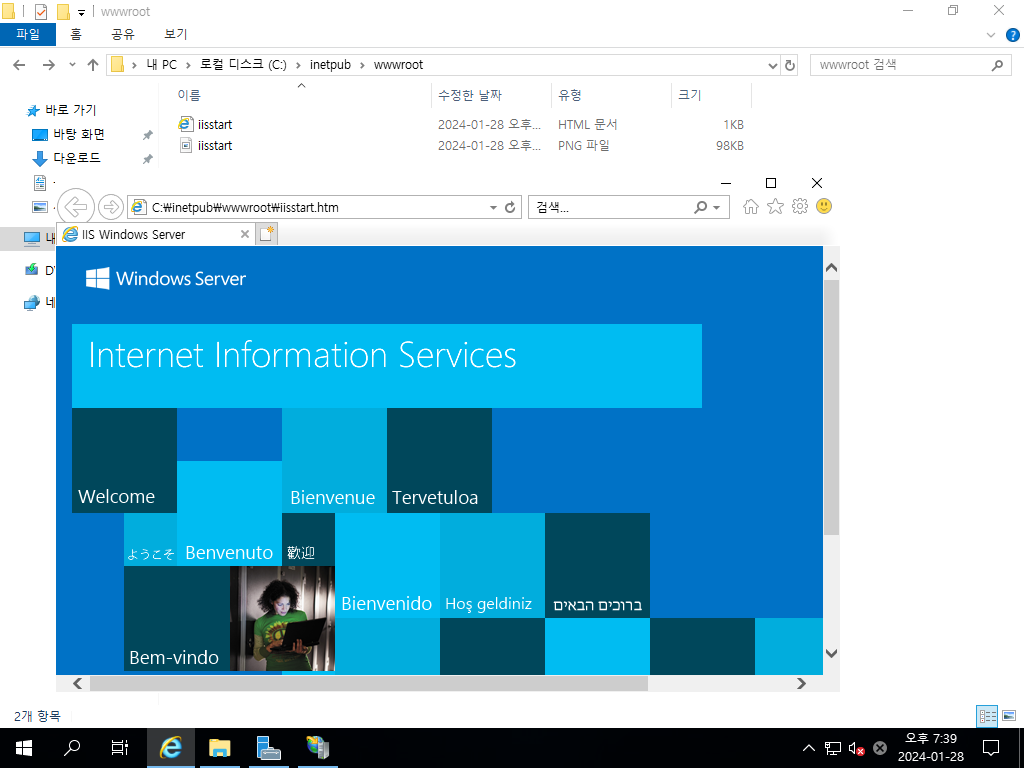
Task: Select 바탕 화면 in navigation pane
Action: [79, 134]
